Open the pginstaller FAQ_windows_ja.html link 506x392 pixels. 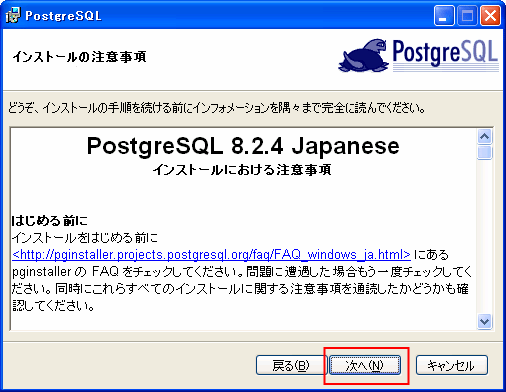point(211,255)
